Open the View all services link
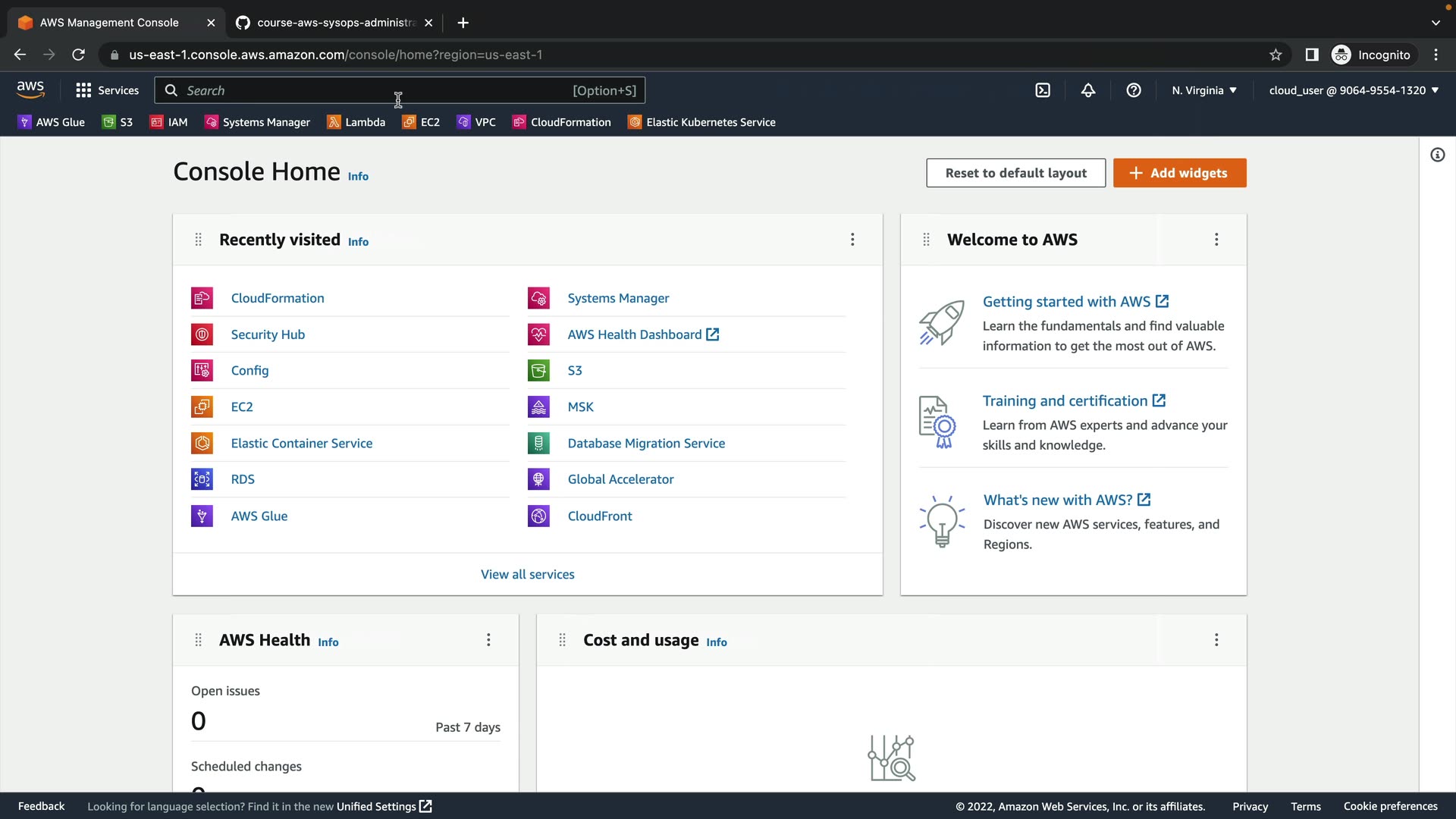This screenshot has height=819, width=1456. tap(527, 574)
